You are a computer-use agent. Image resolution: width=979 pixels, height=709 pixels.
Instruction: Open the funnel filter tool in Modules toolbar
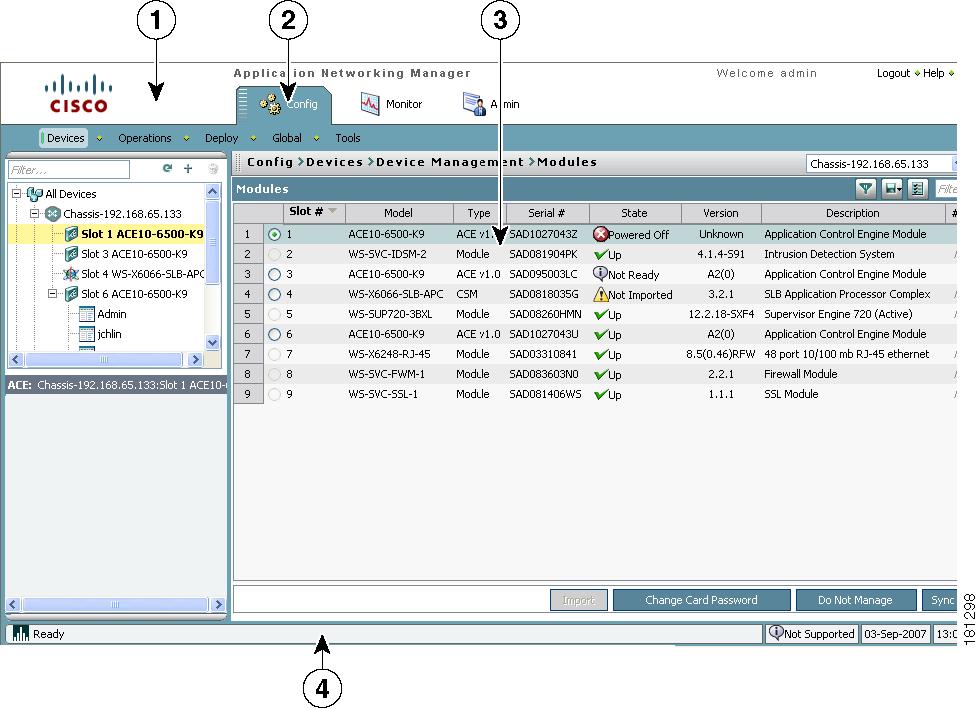[x=865, y=188]
